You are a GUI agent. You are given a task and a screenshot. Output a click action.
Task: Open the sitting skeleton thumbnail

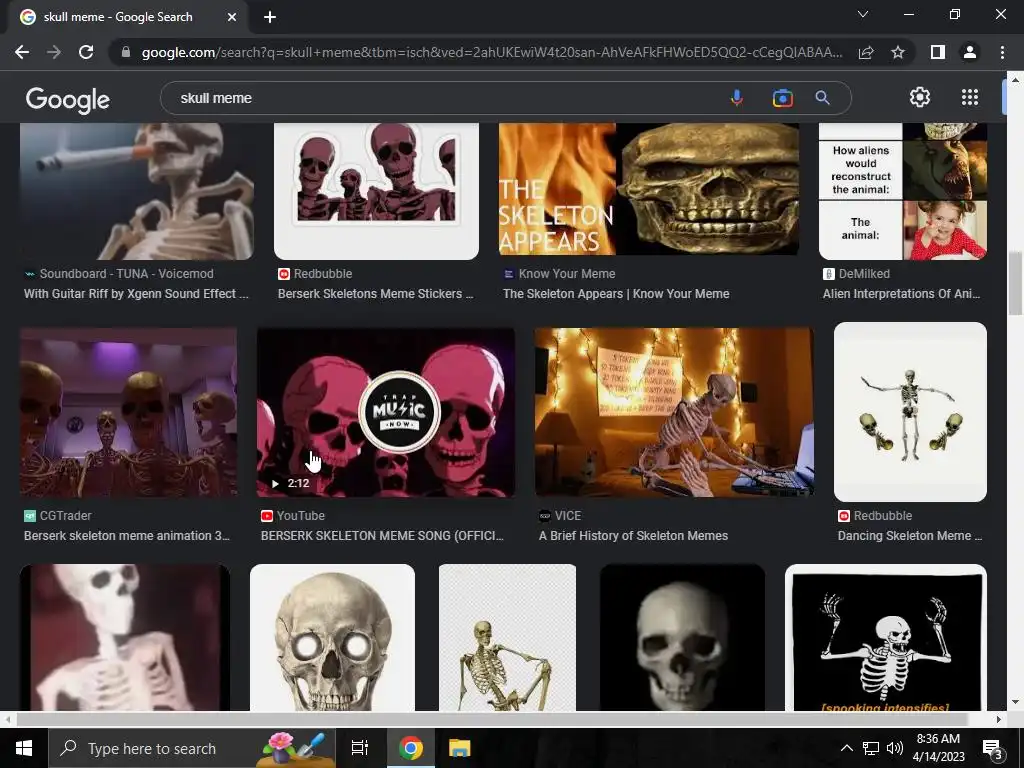point(507,637)
